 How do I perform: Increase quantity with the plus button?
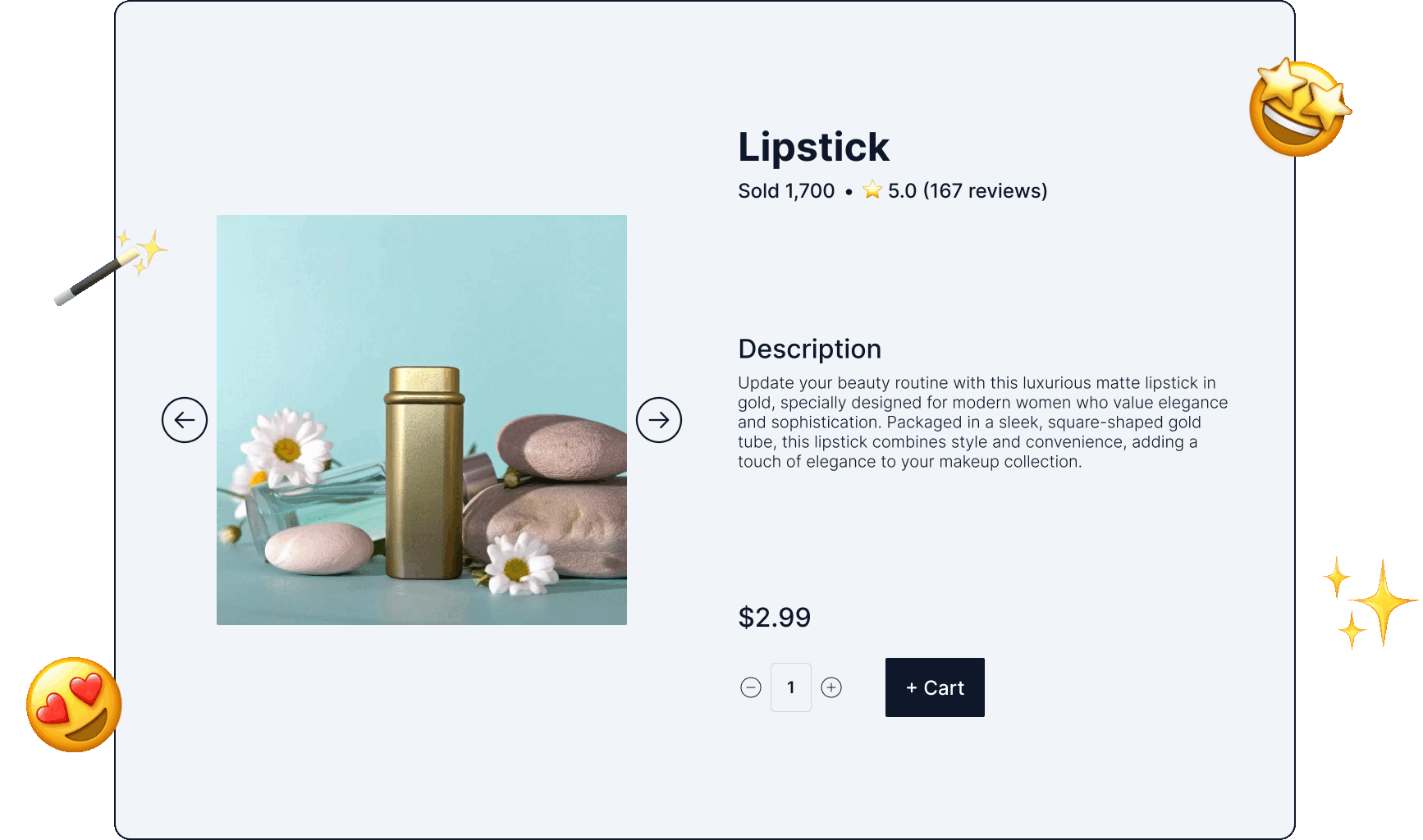coord(831,687)
